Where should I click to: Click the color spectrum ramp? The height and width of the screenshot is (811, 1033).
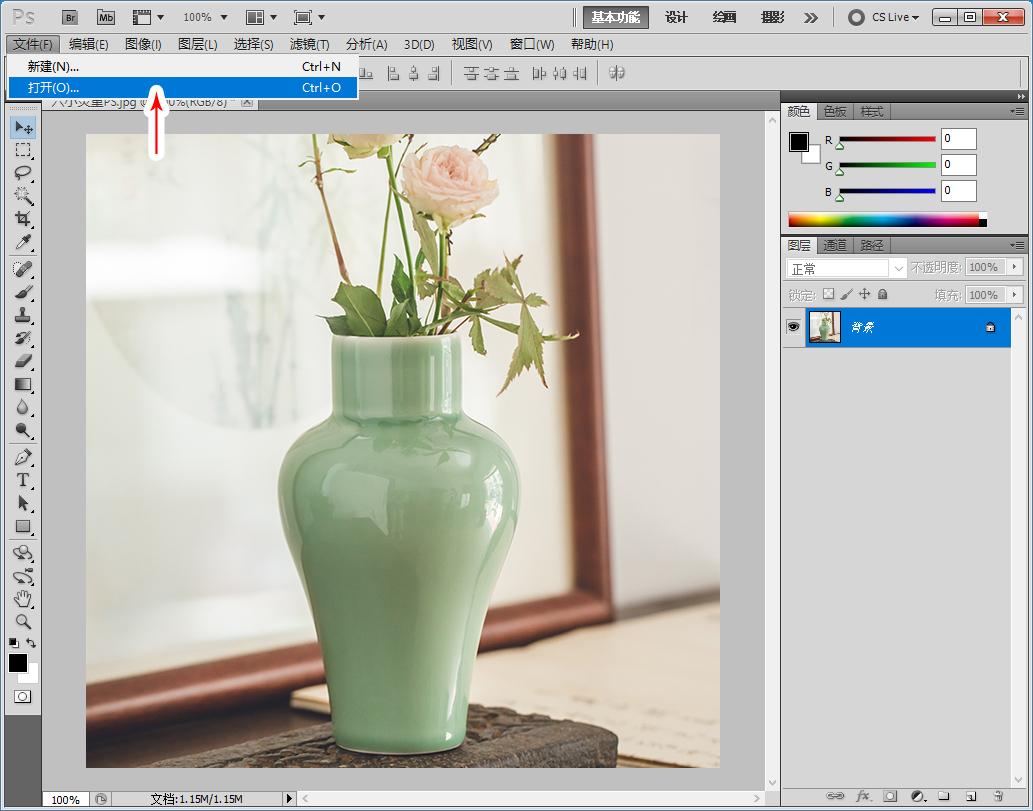coord(887,220)
